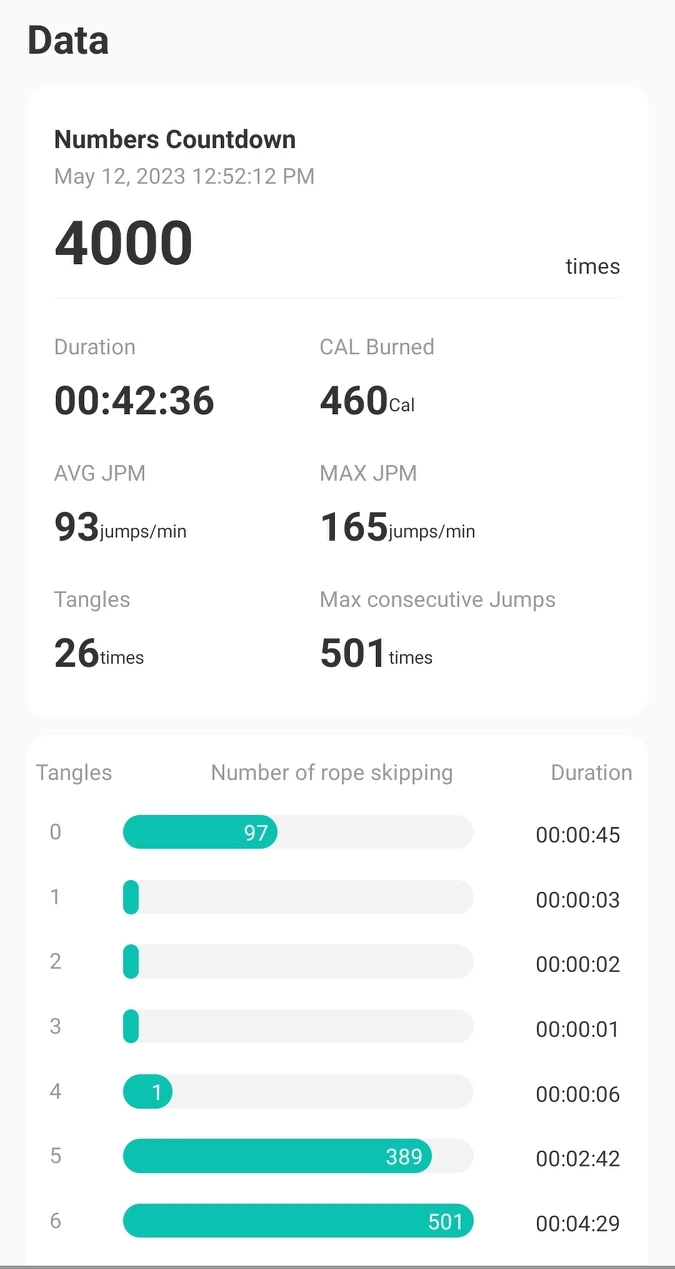Click the 165 jumps/min MAX JPM value
Screen dimensions: 675x1269
point(397,527)
